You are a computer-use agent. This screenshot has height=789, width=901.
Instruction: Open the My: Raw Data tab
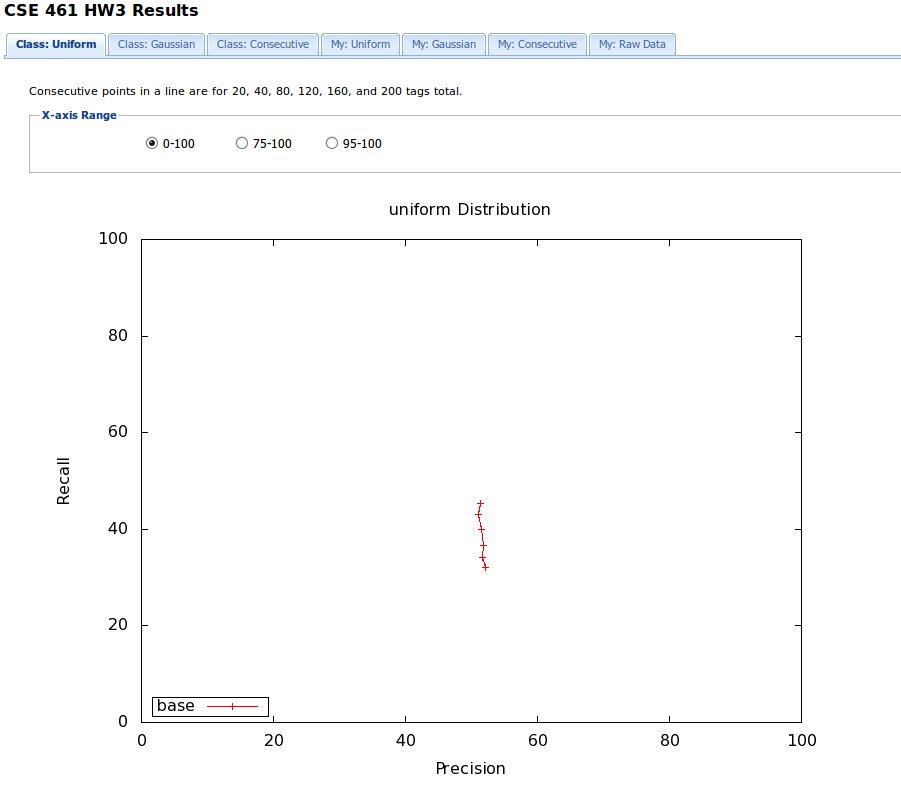click(x=632, y=44)
